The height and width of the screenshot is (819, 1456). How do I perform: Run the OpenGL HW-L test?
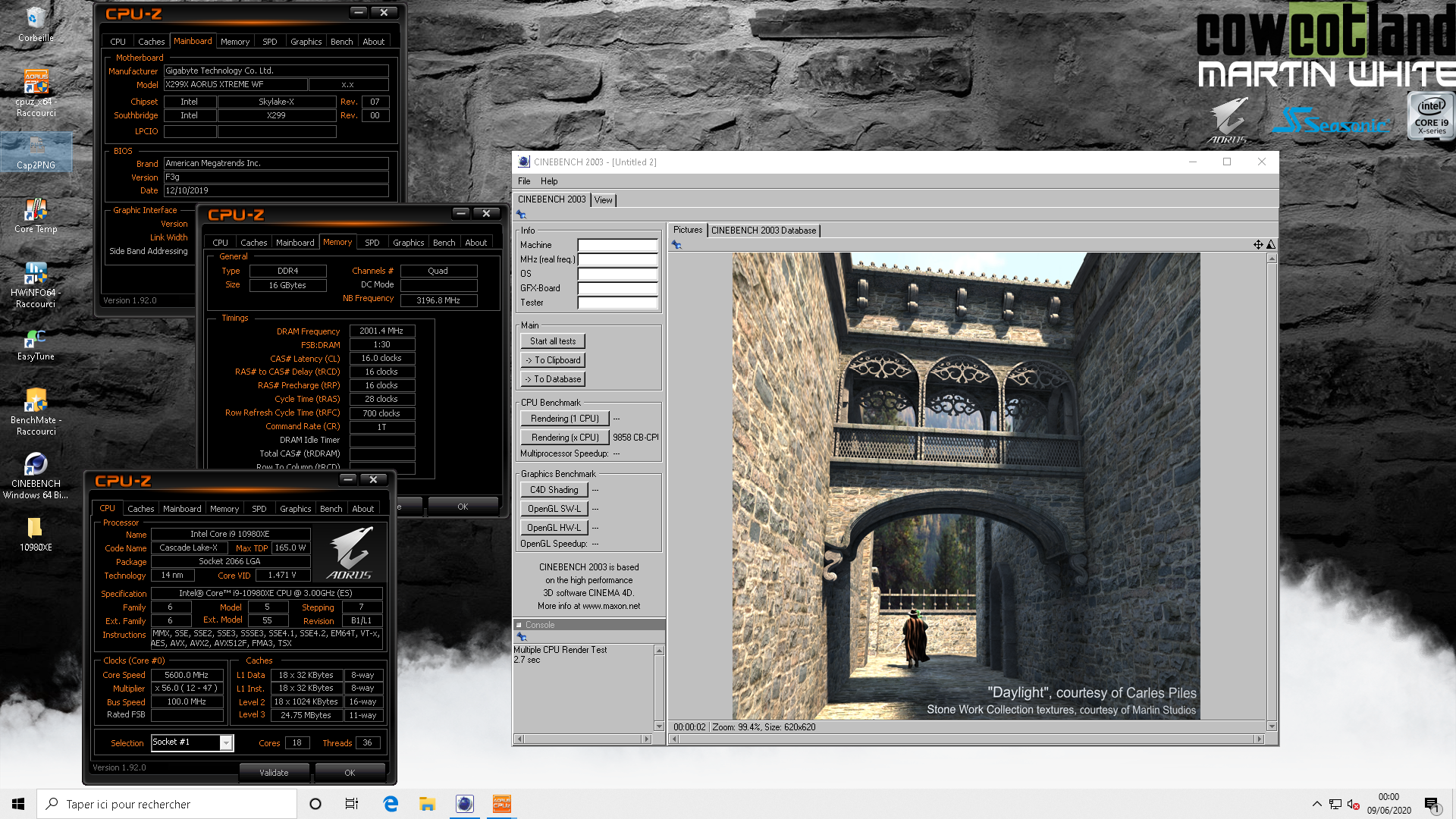click(x=554, y=528)
